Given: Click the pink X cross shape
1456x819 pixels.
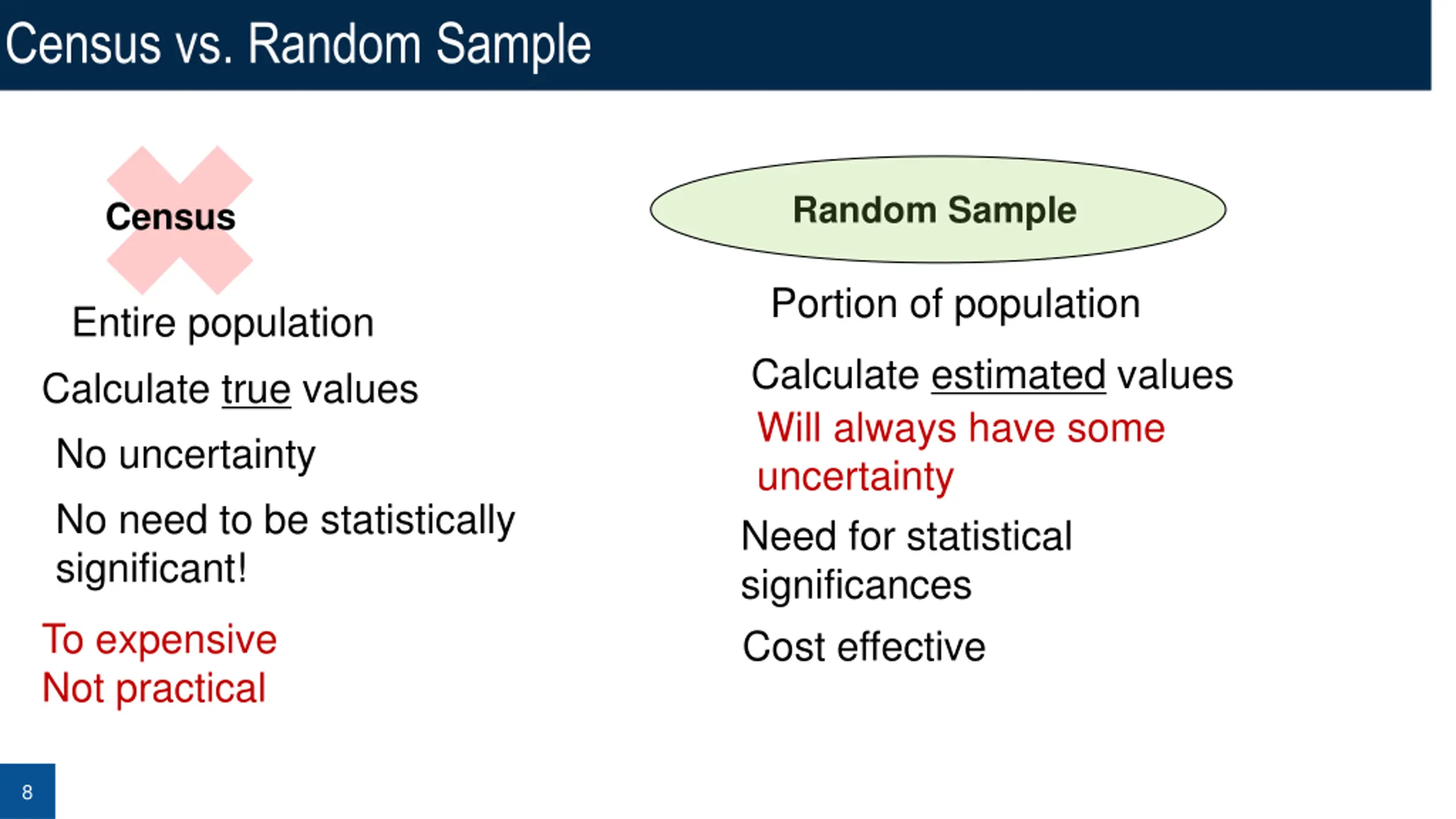Looking at the screenshot, I should coord(180,220).
